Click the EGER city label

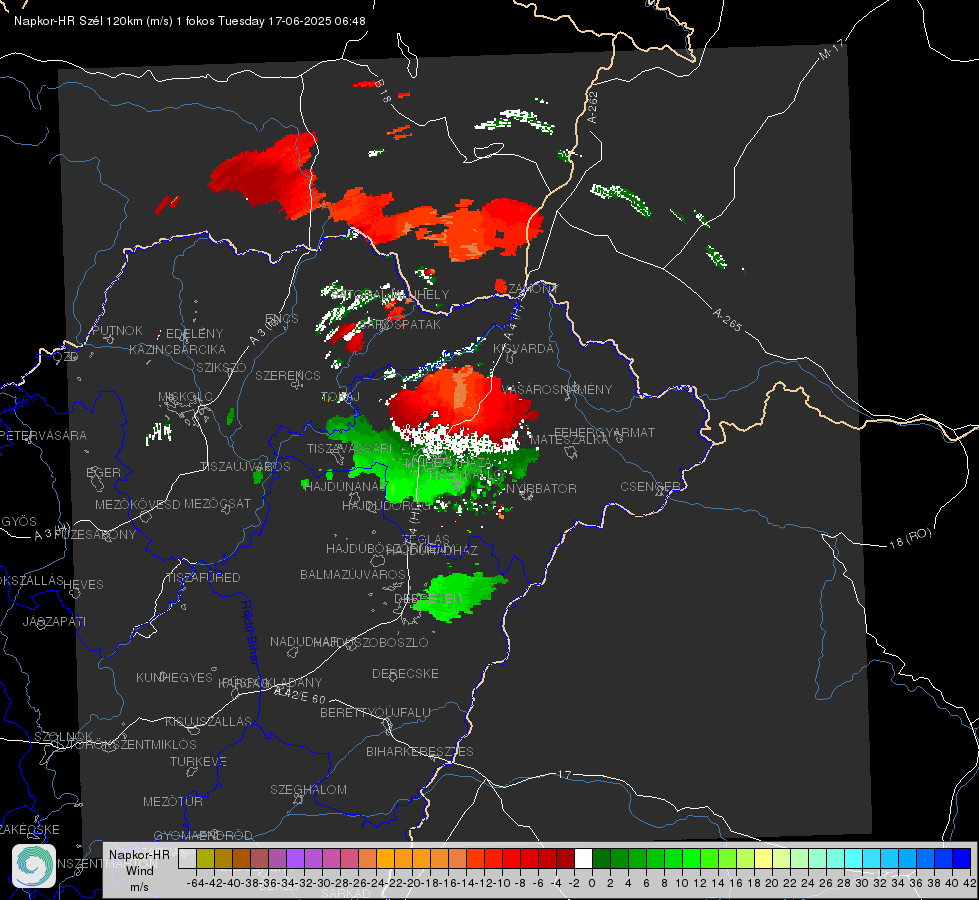pos(103,472)
